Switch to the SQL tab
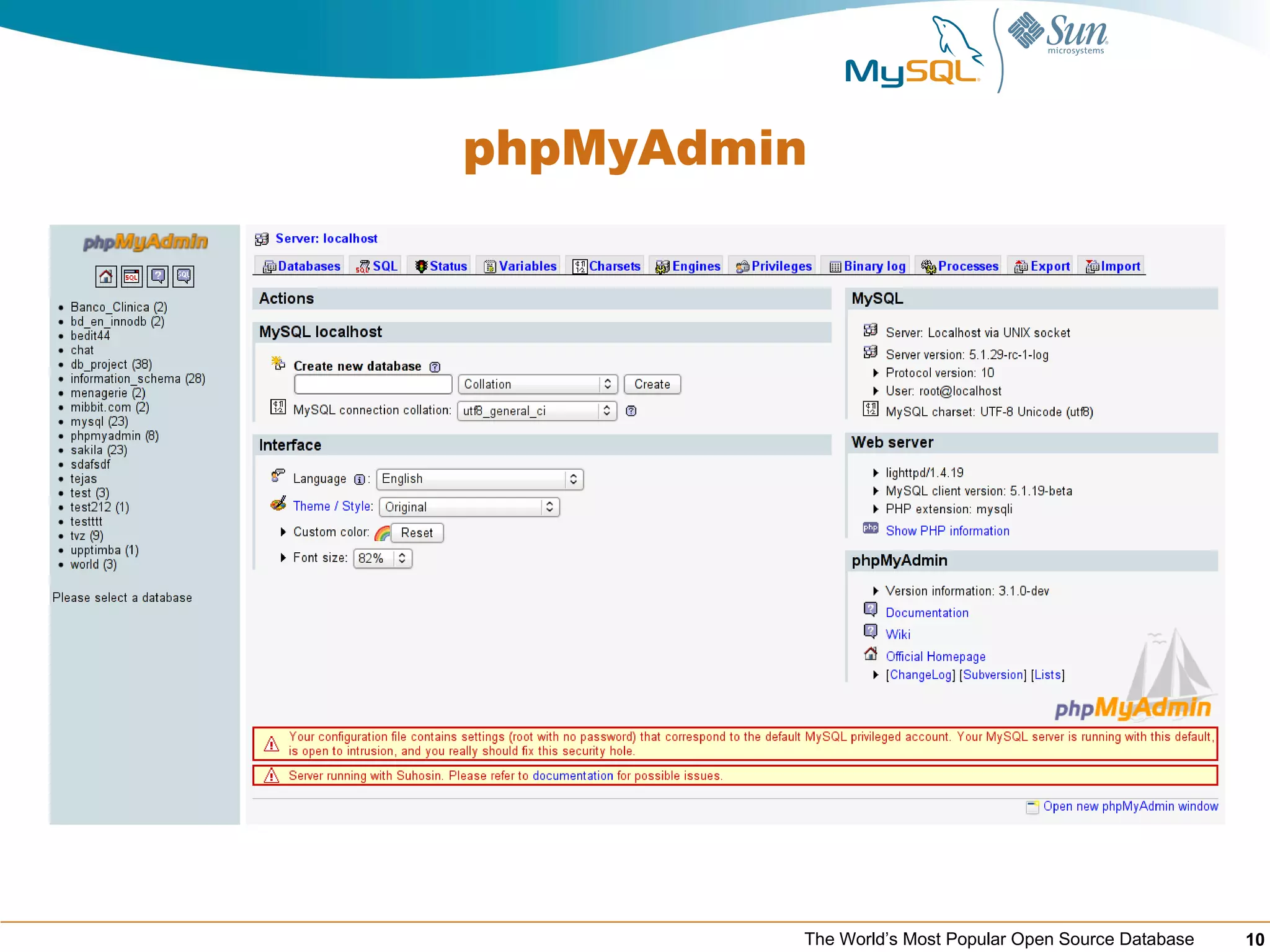This screenshot has height=952, width=1270. (x=376, y=266)
